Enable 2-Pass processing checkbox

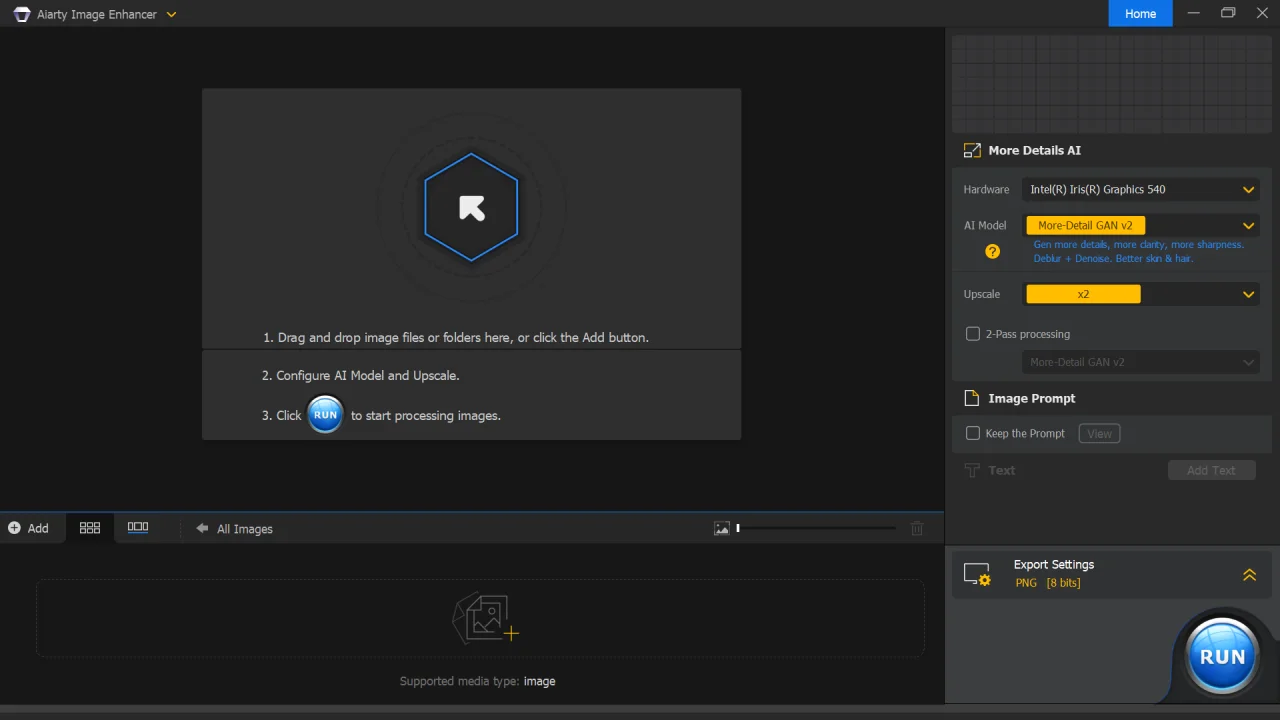pos(973,334)
